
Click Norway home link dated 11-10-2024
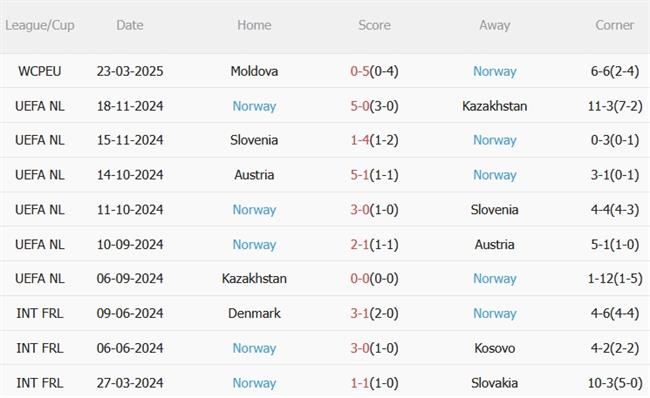(254, 210)
